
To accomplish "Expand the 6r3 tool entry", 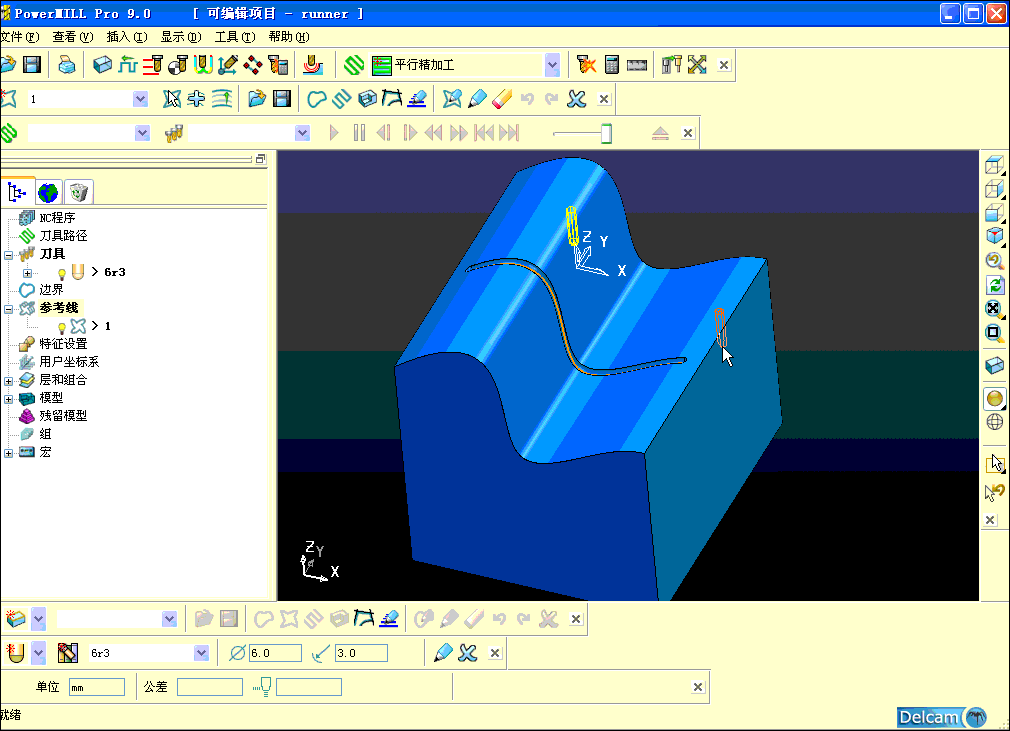I will coord(28,273).
